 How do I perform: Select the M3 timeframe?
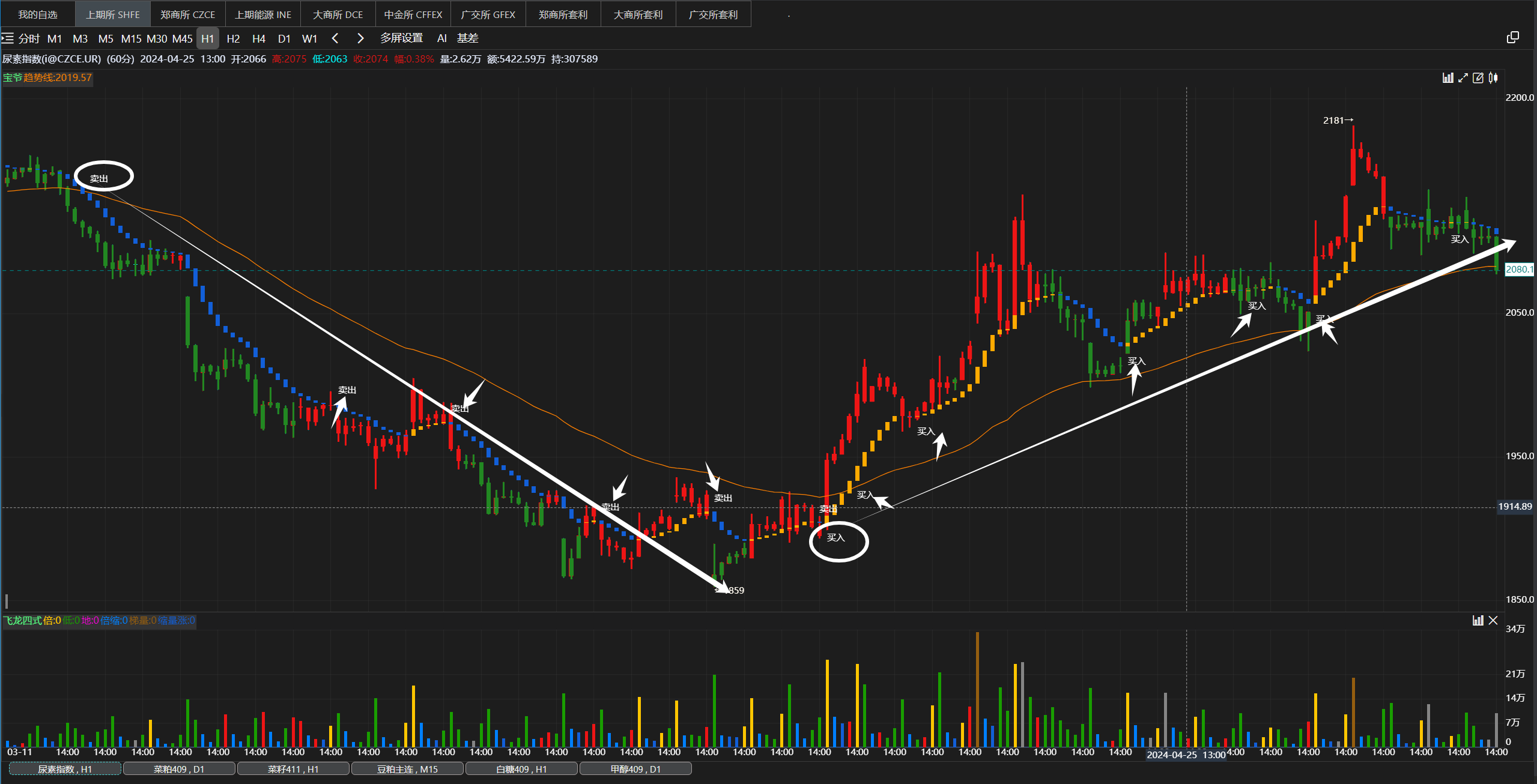(x=80, y=38)
